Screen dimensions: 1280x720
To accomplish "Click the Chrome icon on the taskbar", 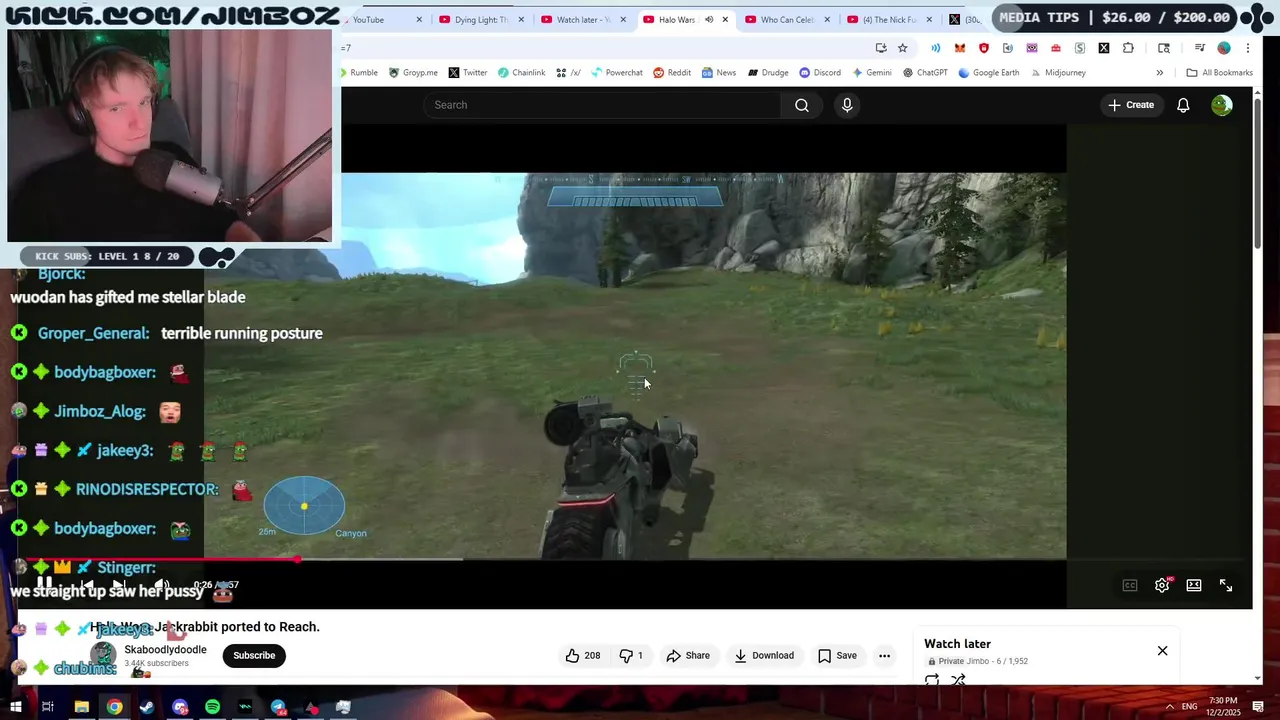I will (115, 707).
